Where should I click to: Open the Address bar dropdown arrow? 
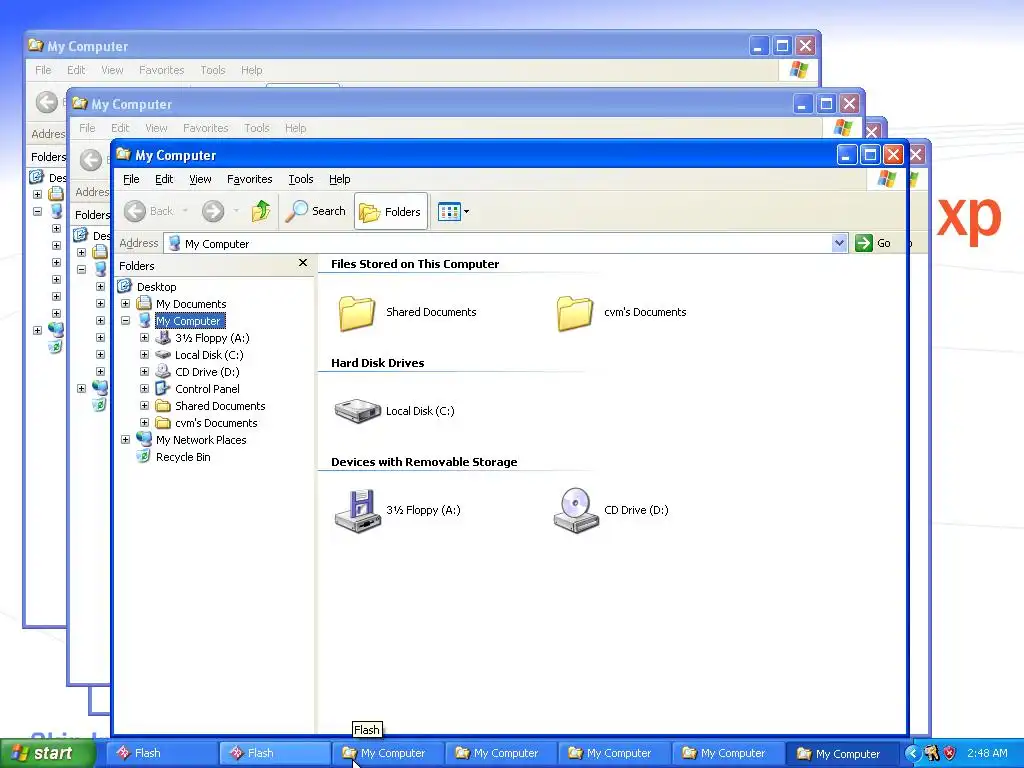point(839,244)
